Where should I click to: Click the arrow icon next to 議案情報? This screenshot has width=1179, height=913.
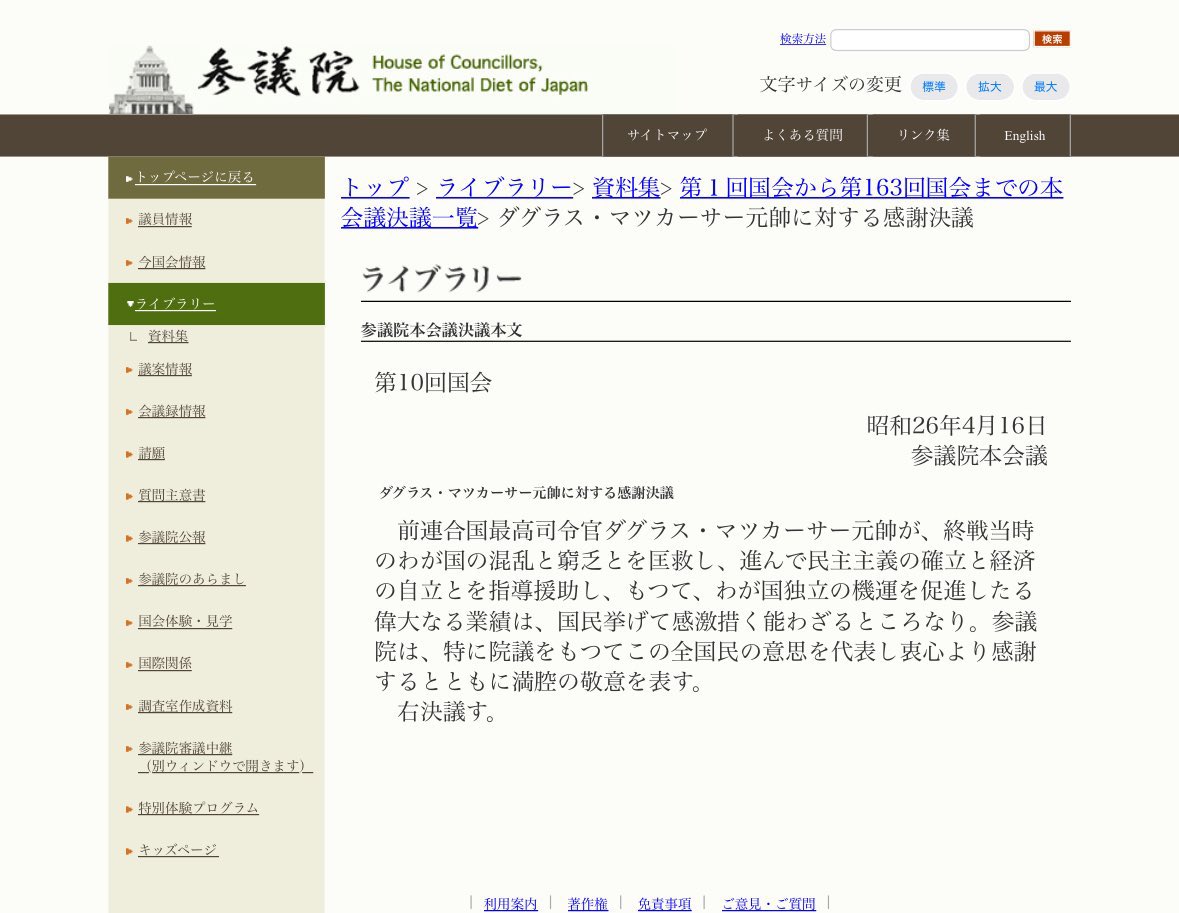coord(130,368)
